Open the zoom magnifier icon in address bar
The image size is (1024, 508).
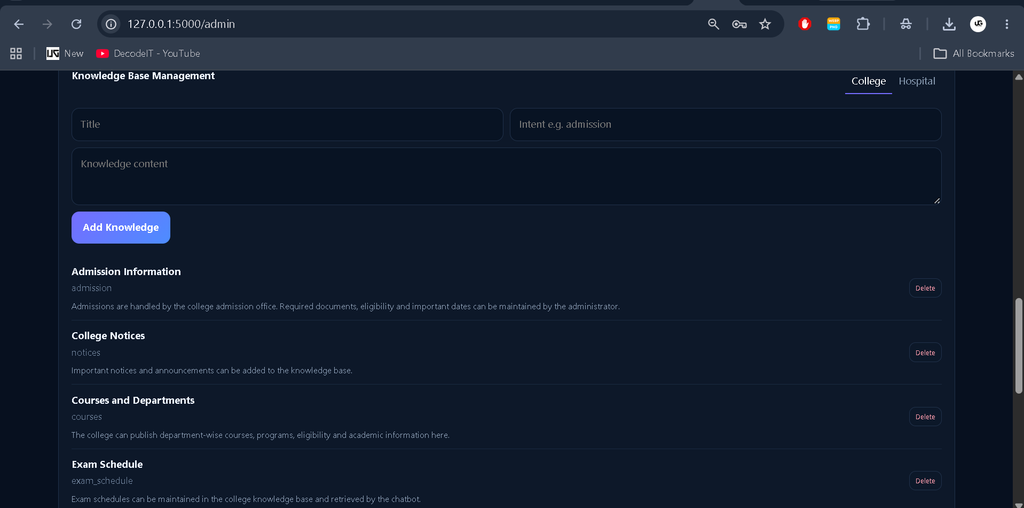(713, 24)
